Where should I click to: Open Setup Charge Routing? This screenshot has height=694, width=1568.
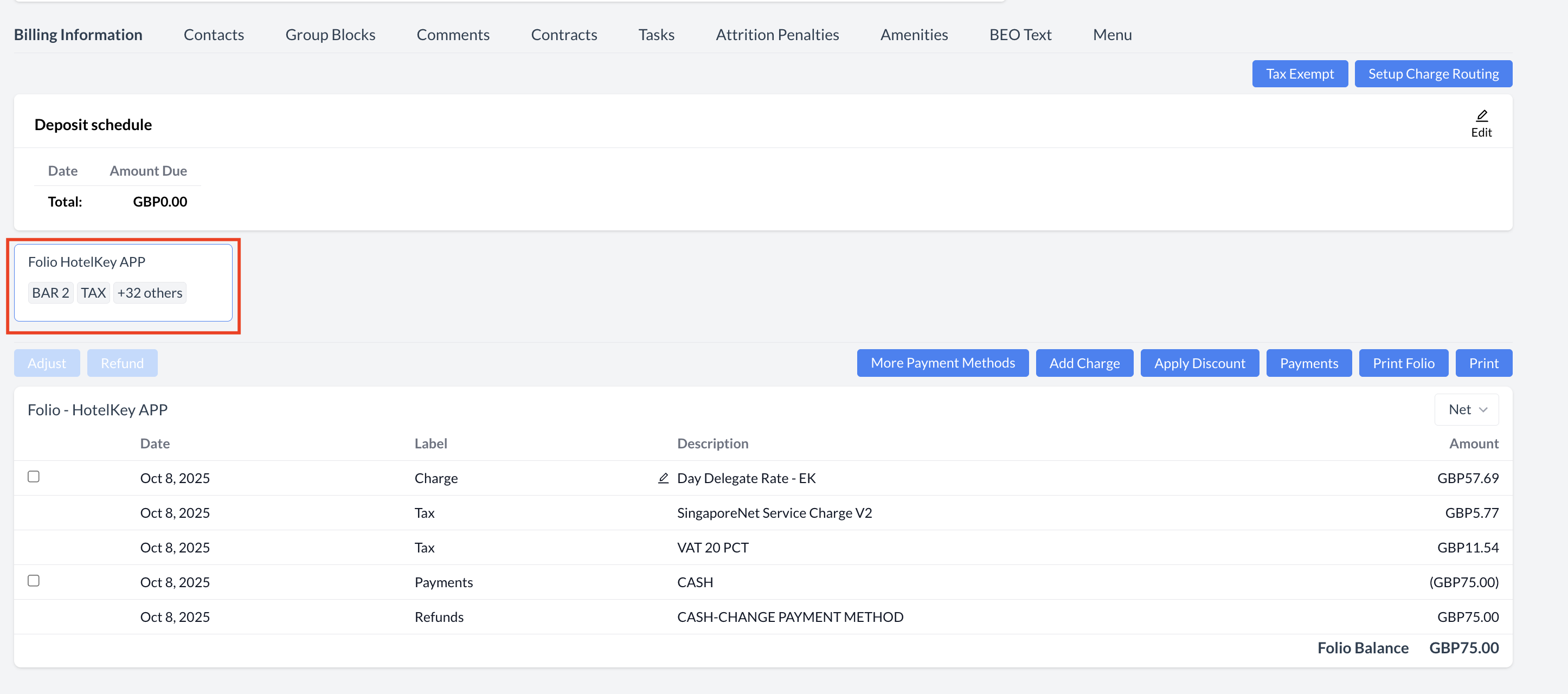coord(1433,74)
